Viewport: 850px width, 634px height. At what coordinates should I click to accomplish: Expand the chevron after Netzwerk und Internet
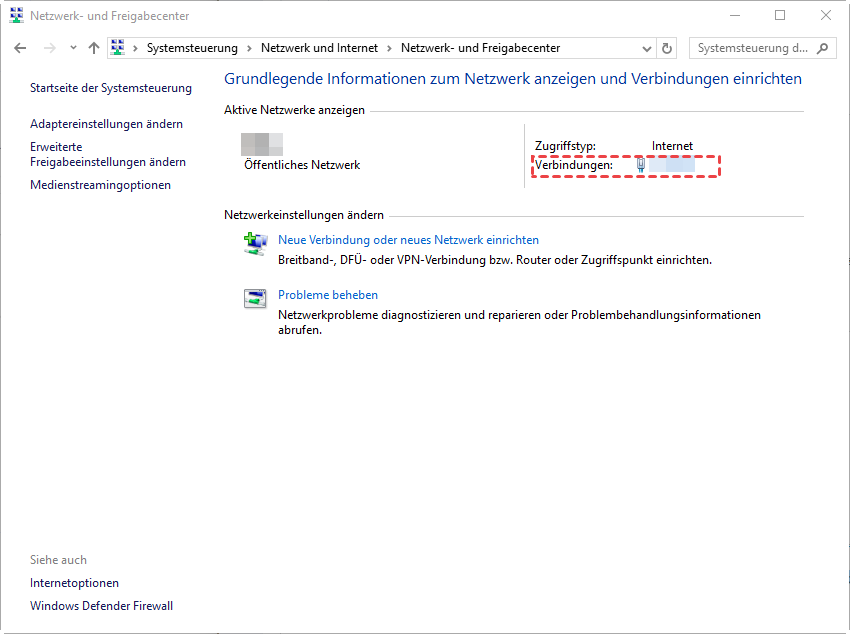click(x=389, y=48)
